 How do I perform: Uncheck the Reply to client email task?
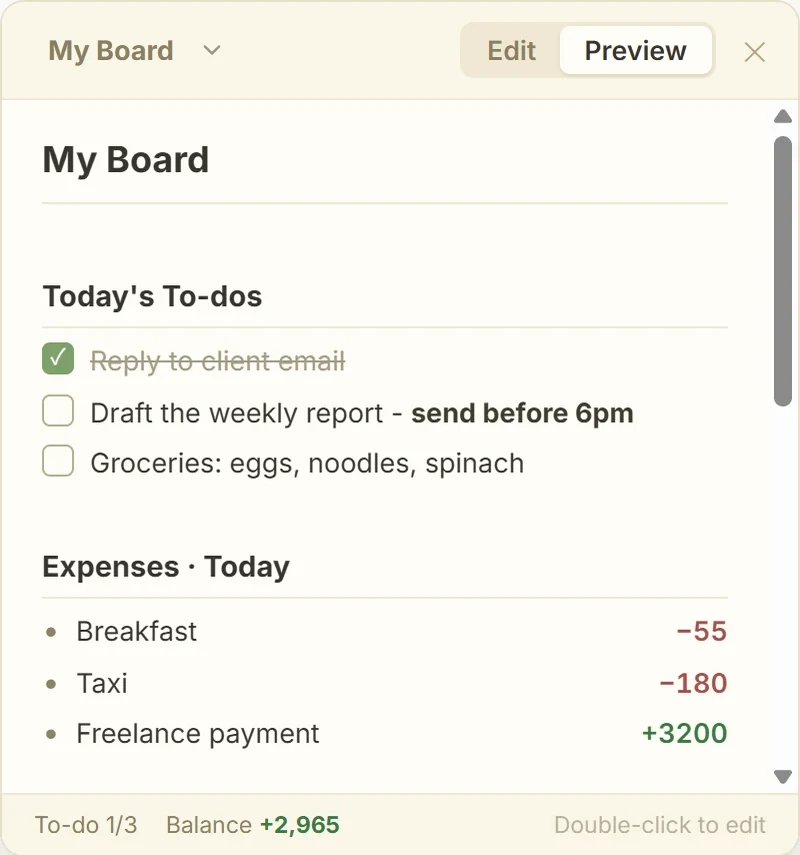tap(58, 359)
